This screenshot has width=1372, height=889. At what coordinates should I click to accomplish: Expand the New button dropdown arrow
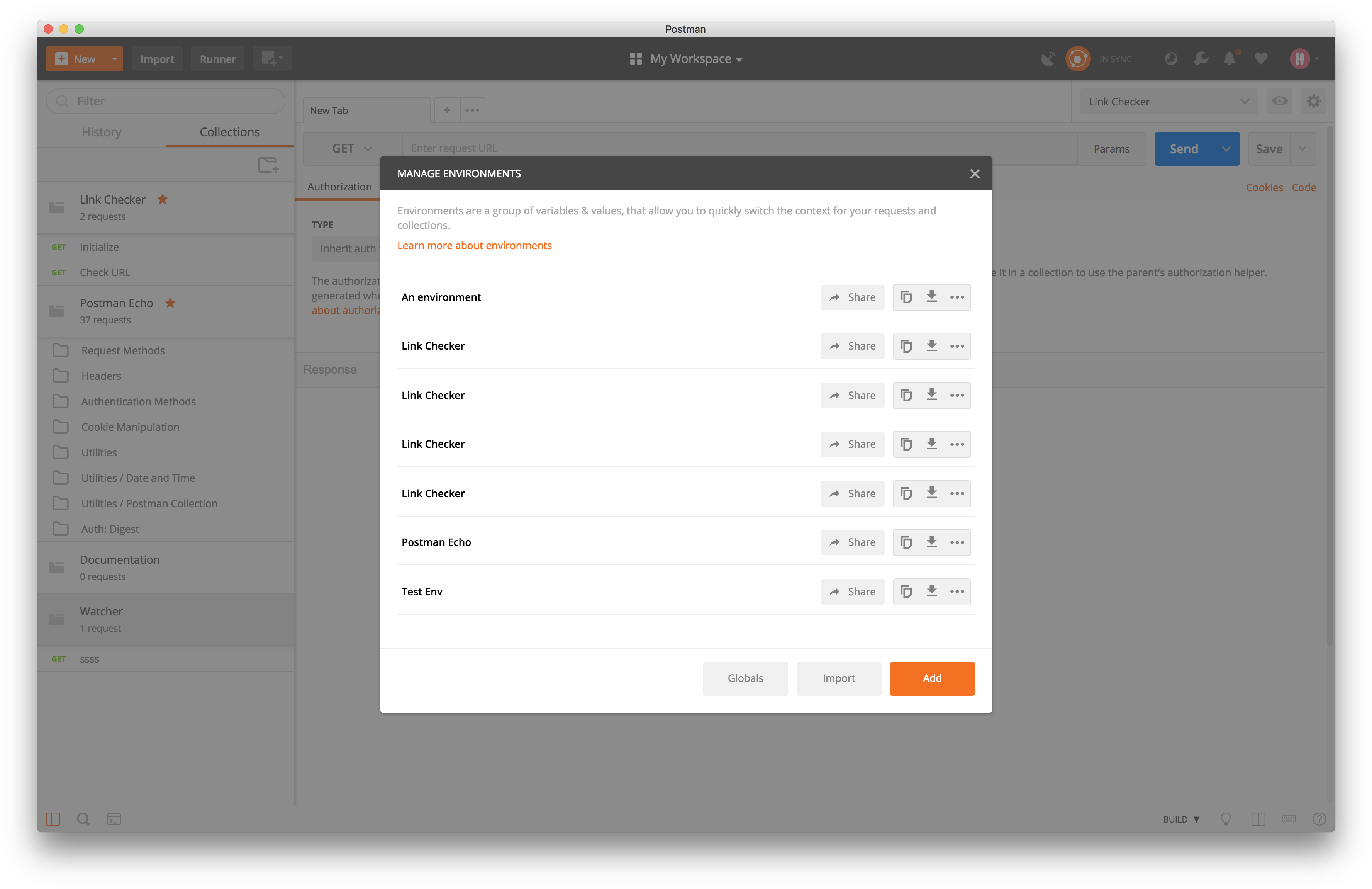pos(114,59)
